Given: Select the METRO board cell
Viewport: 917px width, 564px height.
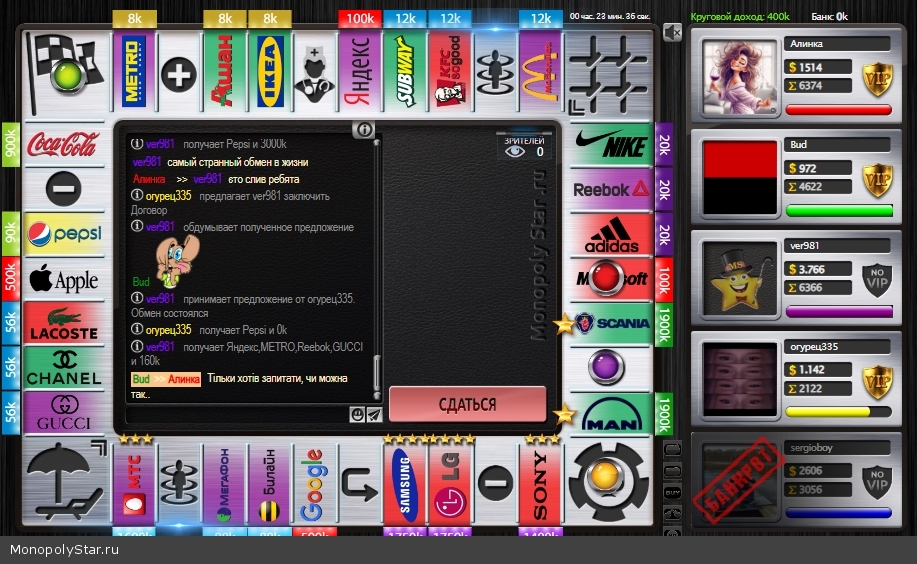Looking at the screenshot, I should tap(134, 71).
